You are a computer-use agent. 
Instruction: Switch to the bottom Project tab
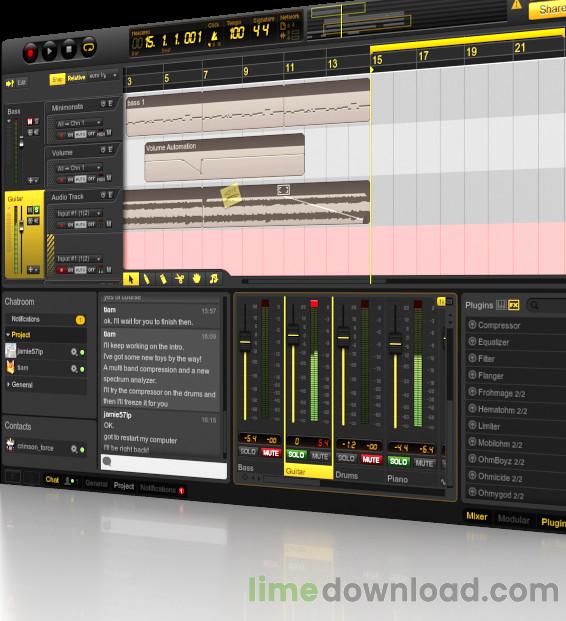124,486
